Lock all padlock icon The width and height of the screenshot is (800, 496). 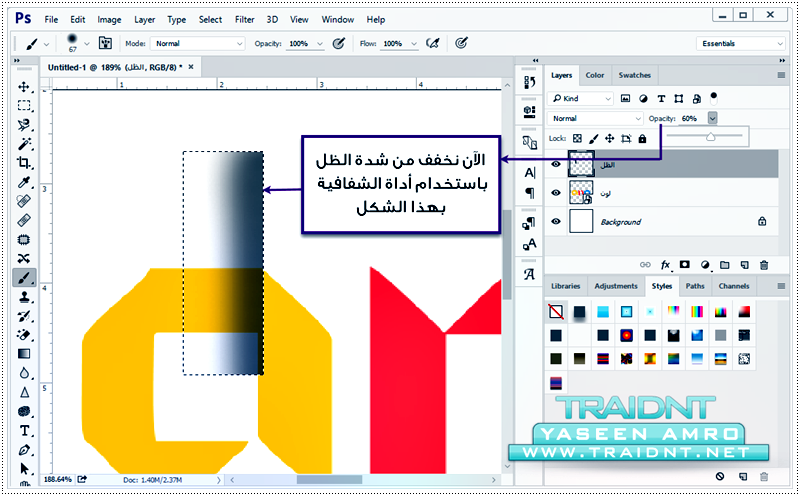point(642,138)
